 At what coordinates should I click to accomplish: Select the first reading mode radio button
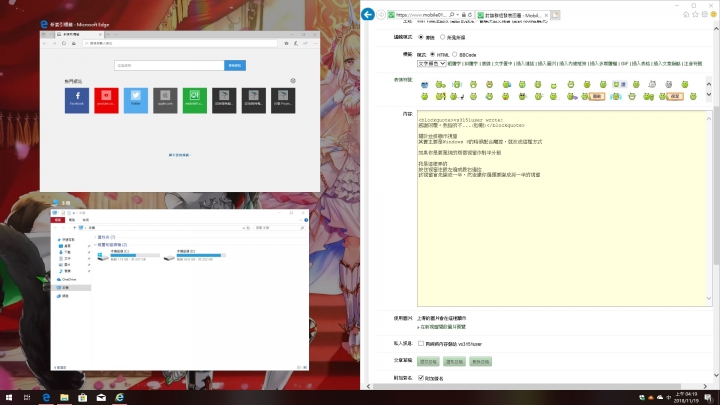(x=421, y=37)
